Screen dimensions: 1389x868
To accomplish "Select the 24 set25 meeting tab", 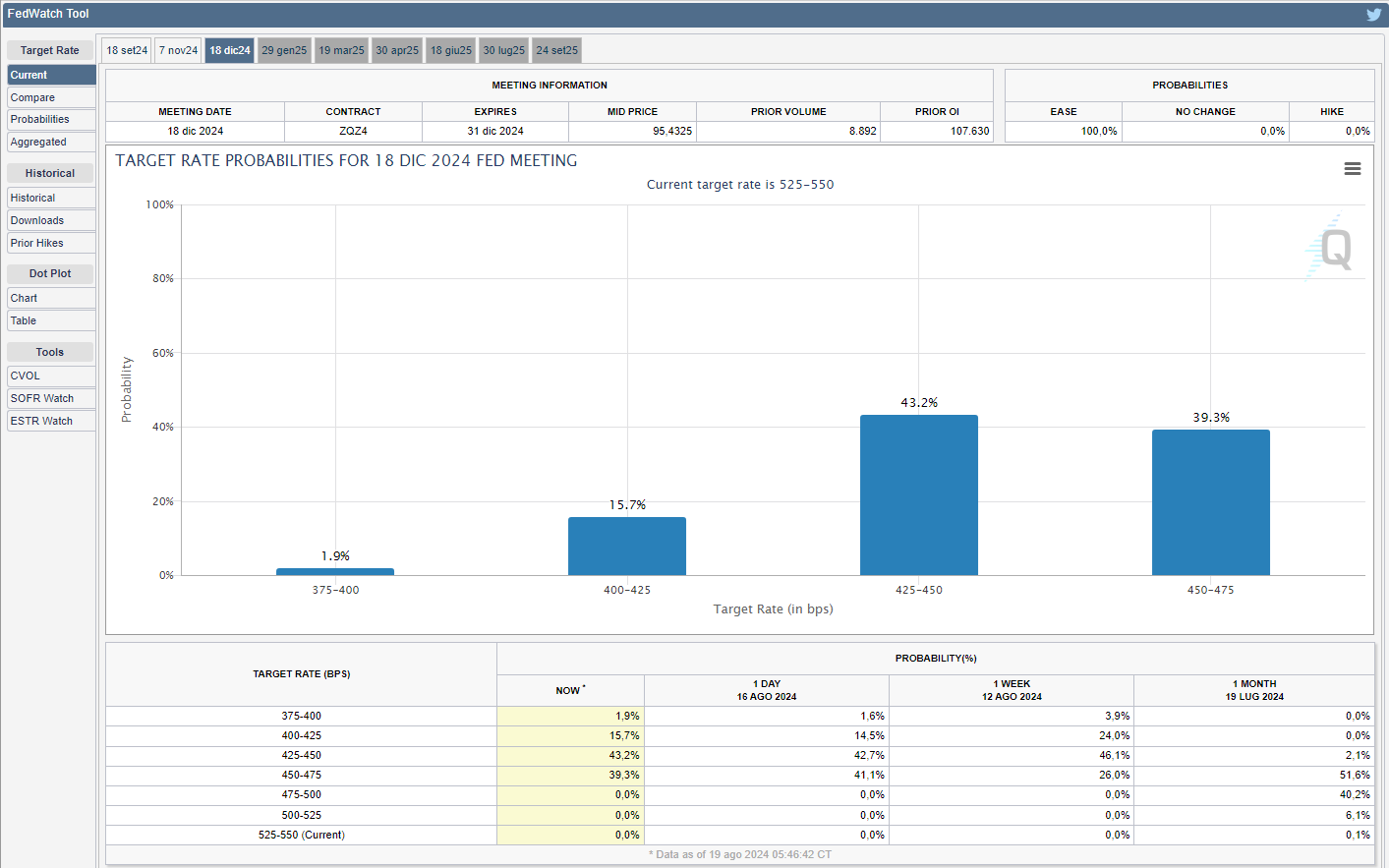I will pyautogui.click(x=556, y=50).
